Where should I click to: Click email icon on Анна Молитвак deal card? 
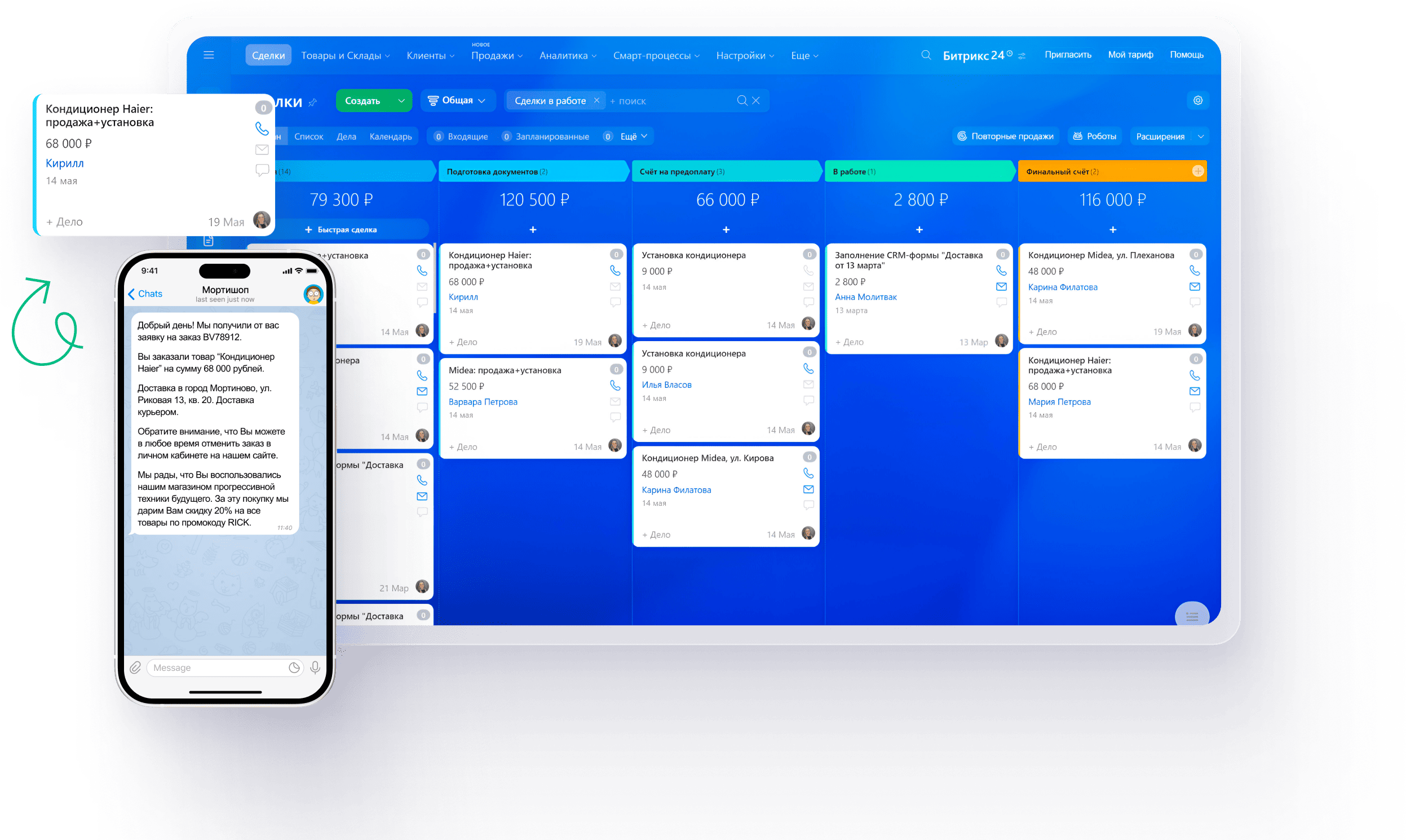pos(1001,286)
